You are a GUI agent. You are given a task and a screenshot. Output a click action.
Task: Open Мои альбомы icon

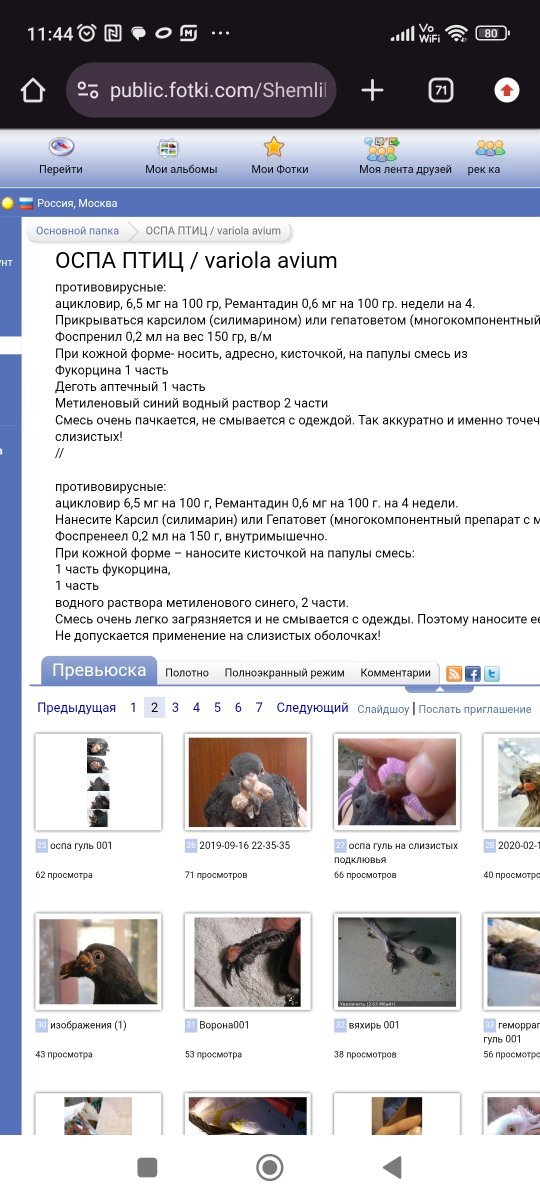pyautogui.click(x=168, y=147)
